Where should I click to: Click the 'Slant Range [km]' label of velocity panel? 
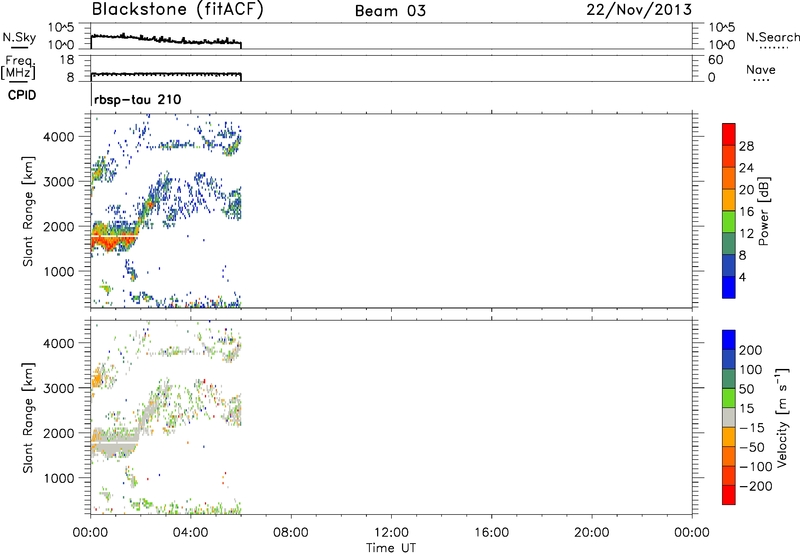(x=28, y=418)
